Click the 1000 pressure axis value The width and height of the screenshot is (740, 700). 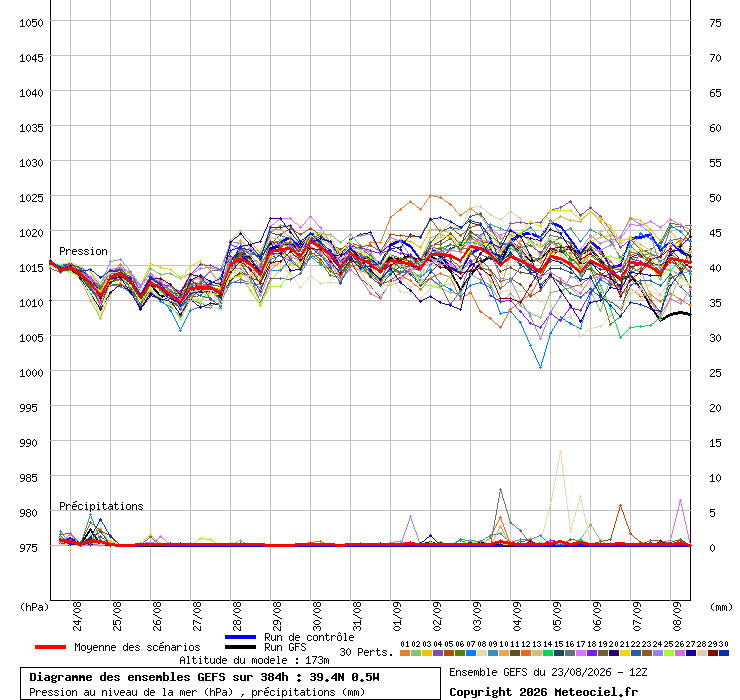click(31, 373)
